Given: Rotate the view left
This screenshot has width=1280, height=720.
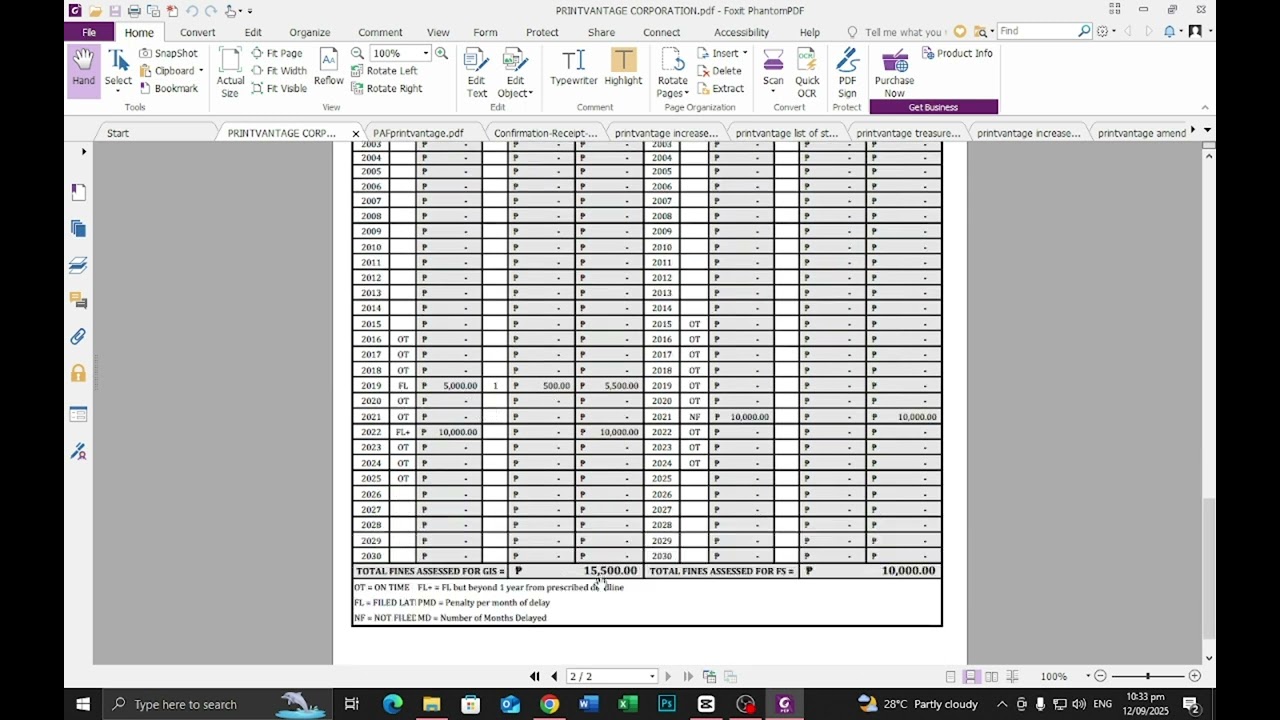Looking at the screenshot, I should (384, 71).
